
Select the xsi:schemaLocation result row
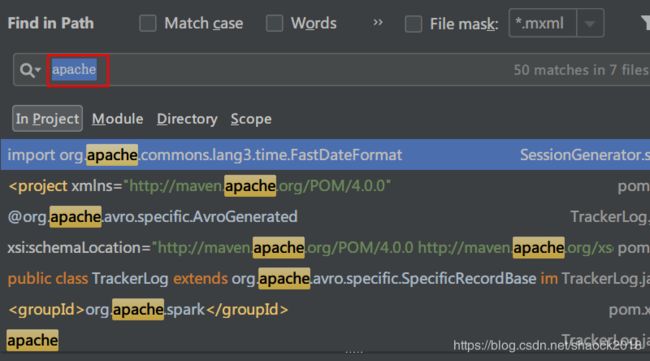tap(325, 247)
